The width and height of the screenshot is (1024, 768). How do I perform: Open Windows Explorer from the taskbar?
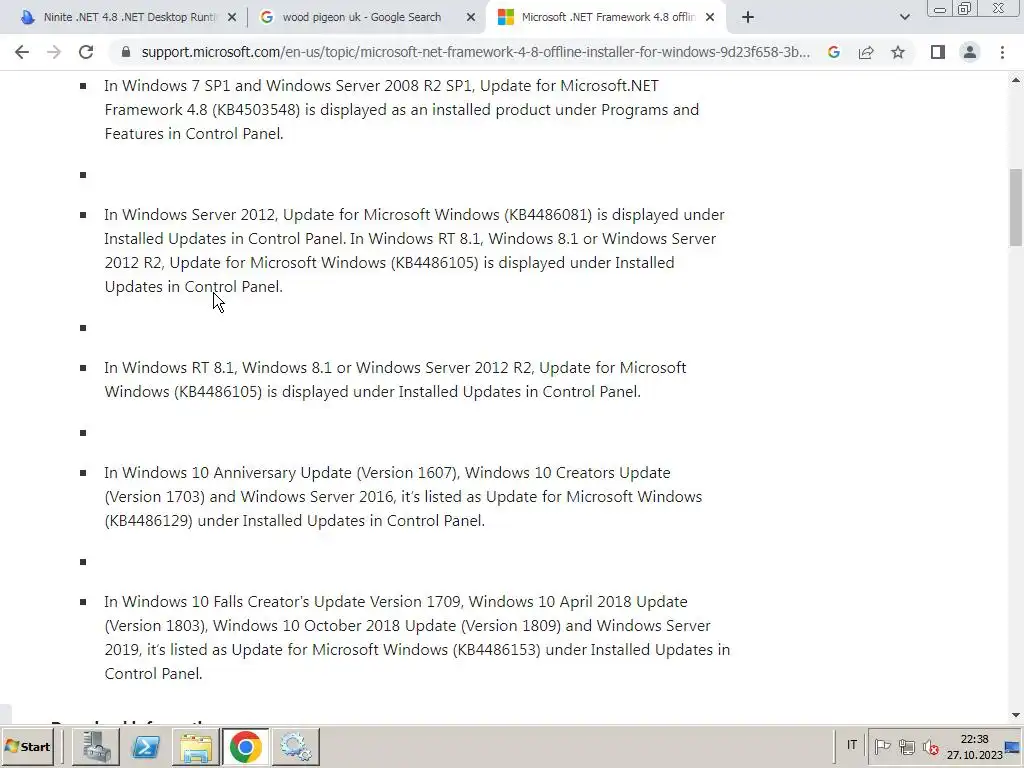point(196,746)
